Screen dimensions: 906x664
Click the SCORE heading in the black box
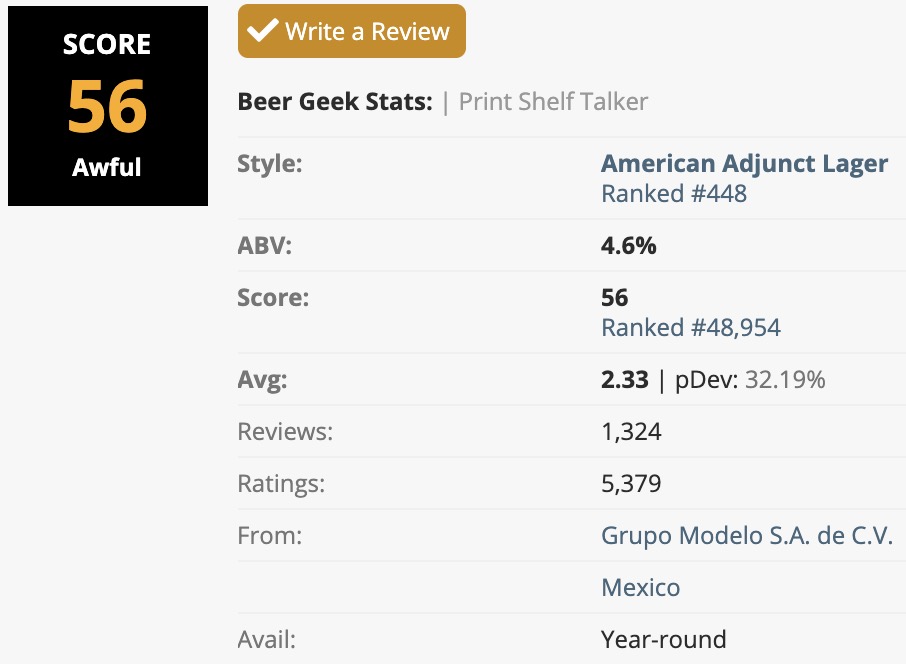pyautogui.click(x=107, y=45)
